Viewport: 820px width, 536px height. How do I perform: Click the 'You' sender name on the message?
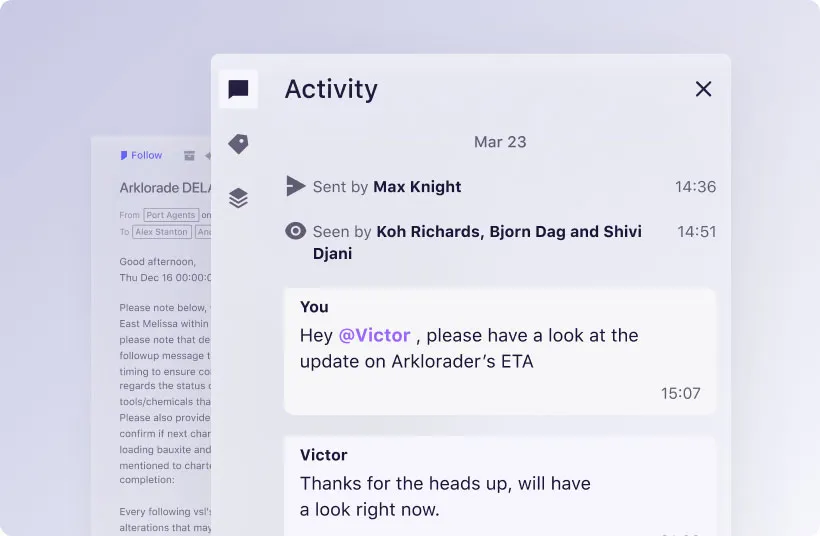[x=314, y=307]
